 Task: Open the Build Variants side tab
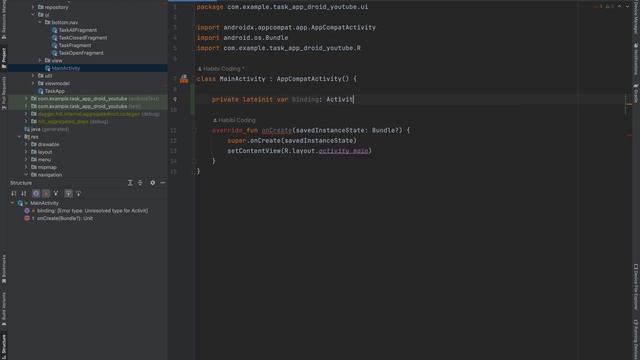point(4,309)
